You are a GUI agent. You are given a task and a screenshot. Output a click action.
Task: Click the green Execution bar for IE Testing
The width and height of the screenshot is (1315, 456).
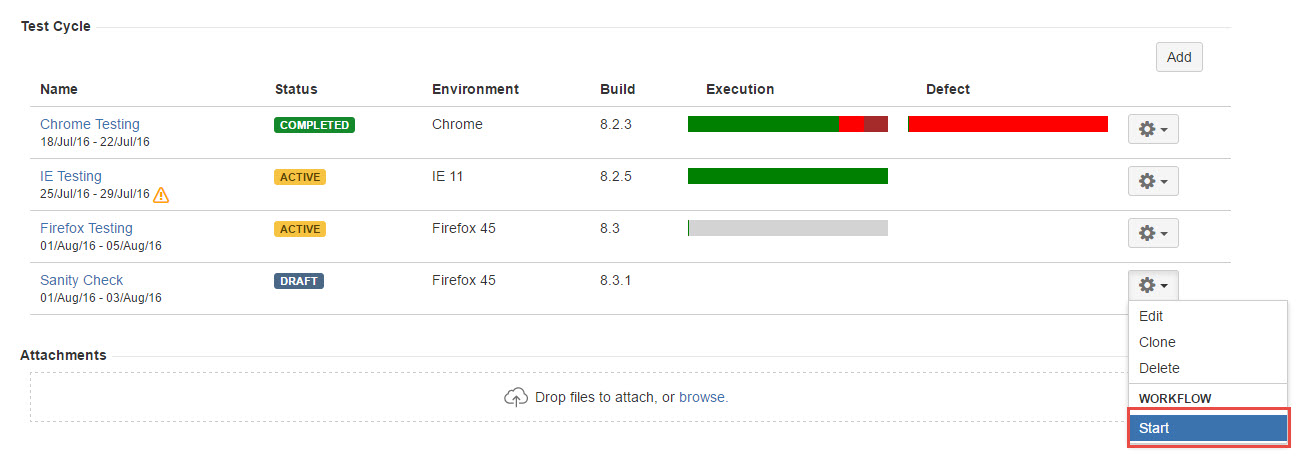[787, 176]
